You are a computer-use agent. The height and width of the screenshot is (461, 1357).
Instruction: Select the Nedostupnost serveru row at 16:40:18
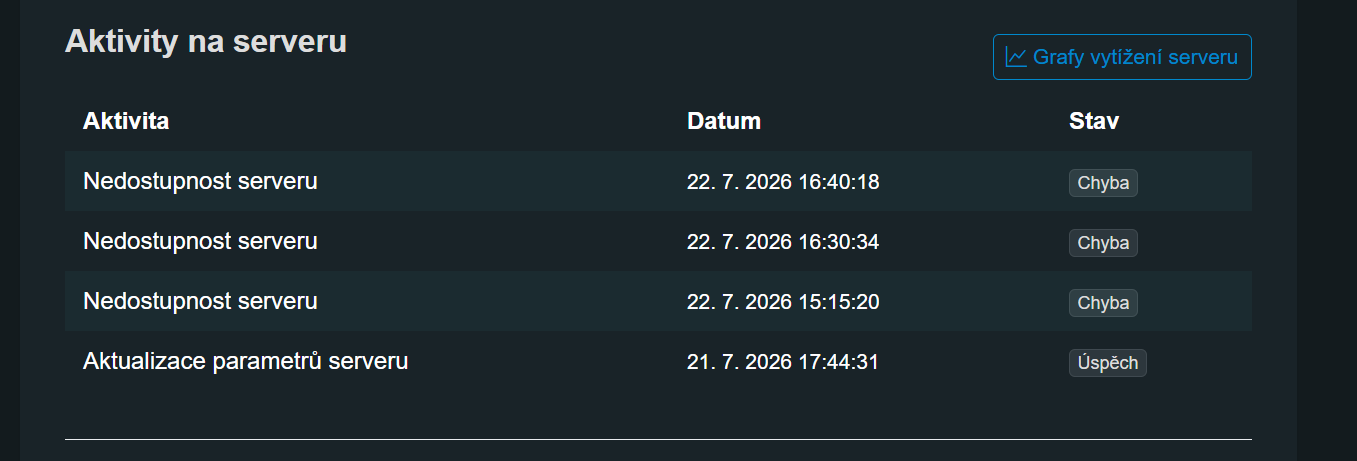[658, 181]
